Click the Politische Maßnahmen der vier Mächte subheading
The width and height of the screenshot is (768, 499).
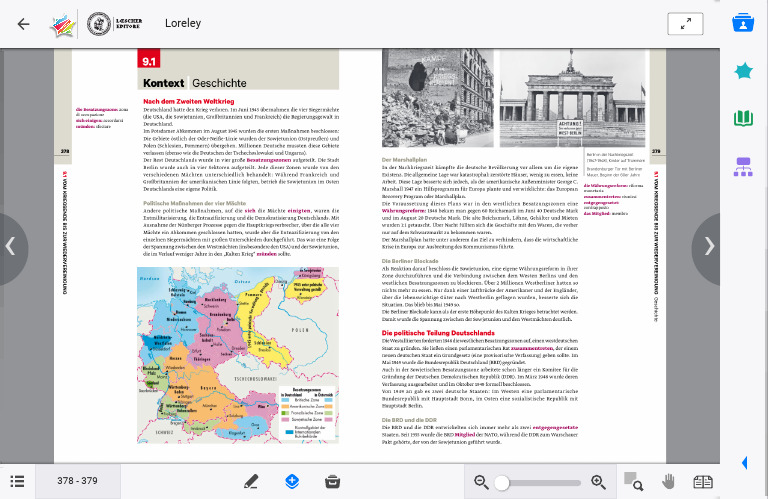tap(194, 203)
